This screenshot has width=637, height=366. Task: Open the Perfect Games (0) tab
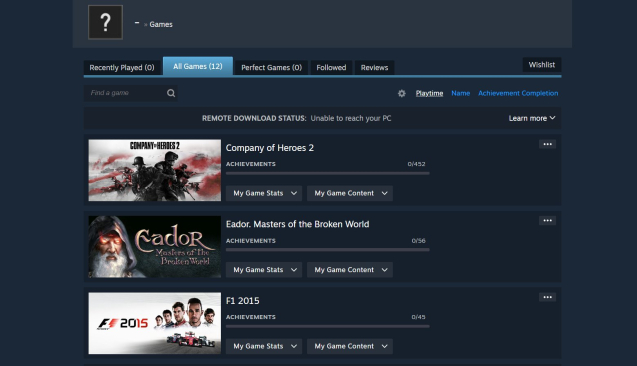[271, 67]
